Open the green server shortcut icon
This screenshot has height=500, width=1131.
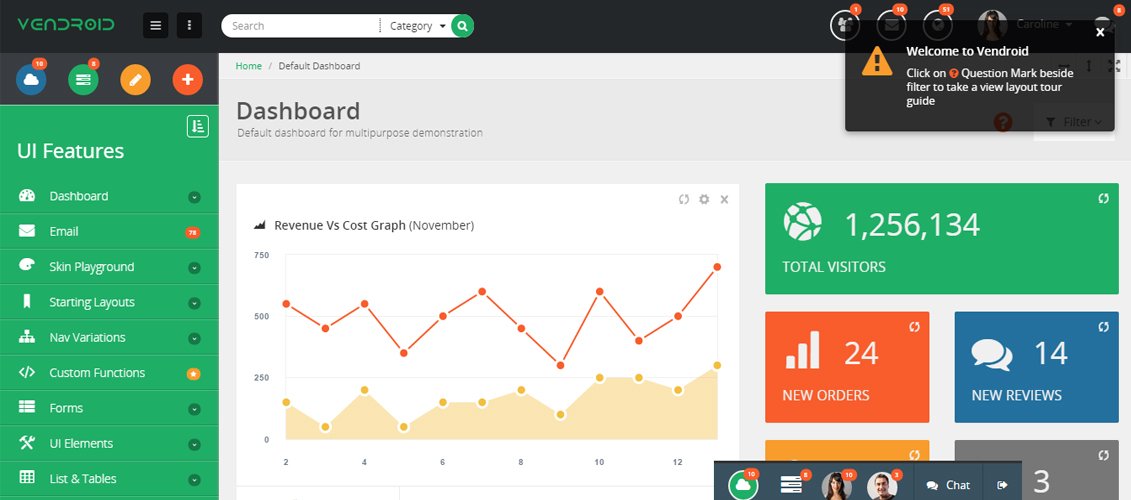pos(83,79)
